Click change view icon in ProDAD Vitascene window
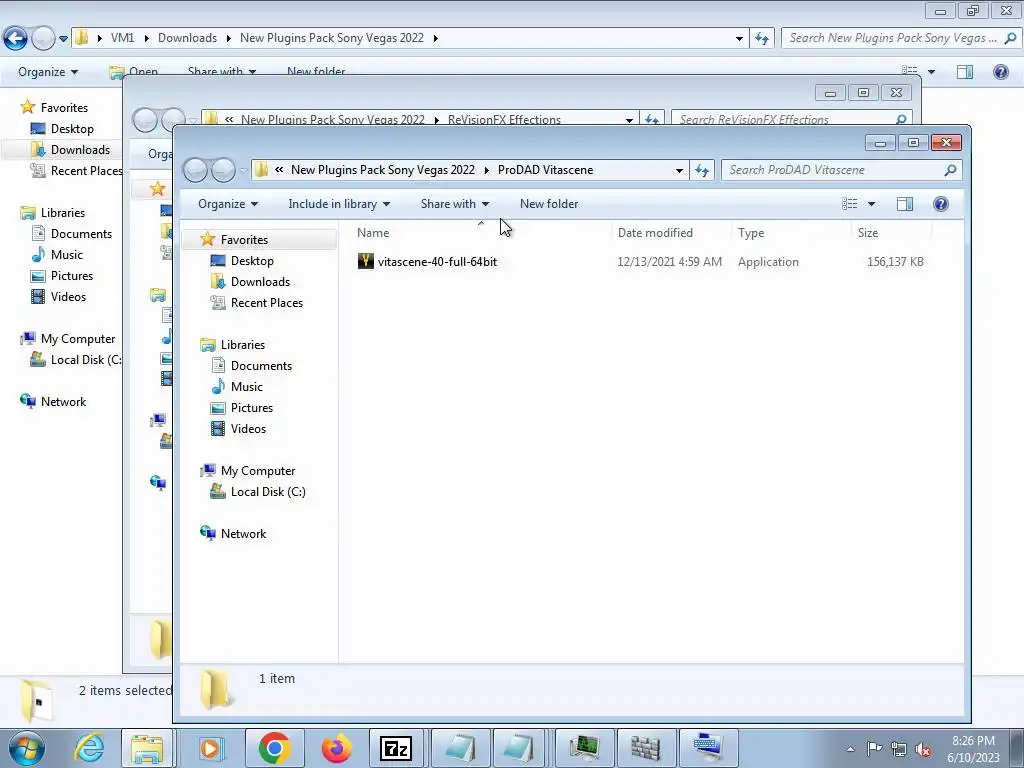The width and height of the screenshot is (1024, 768). [x=850, y=204]
